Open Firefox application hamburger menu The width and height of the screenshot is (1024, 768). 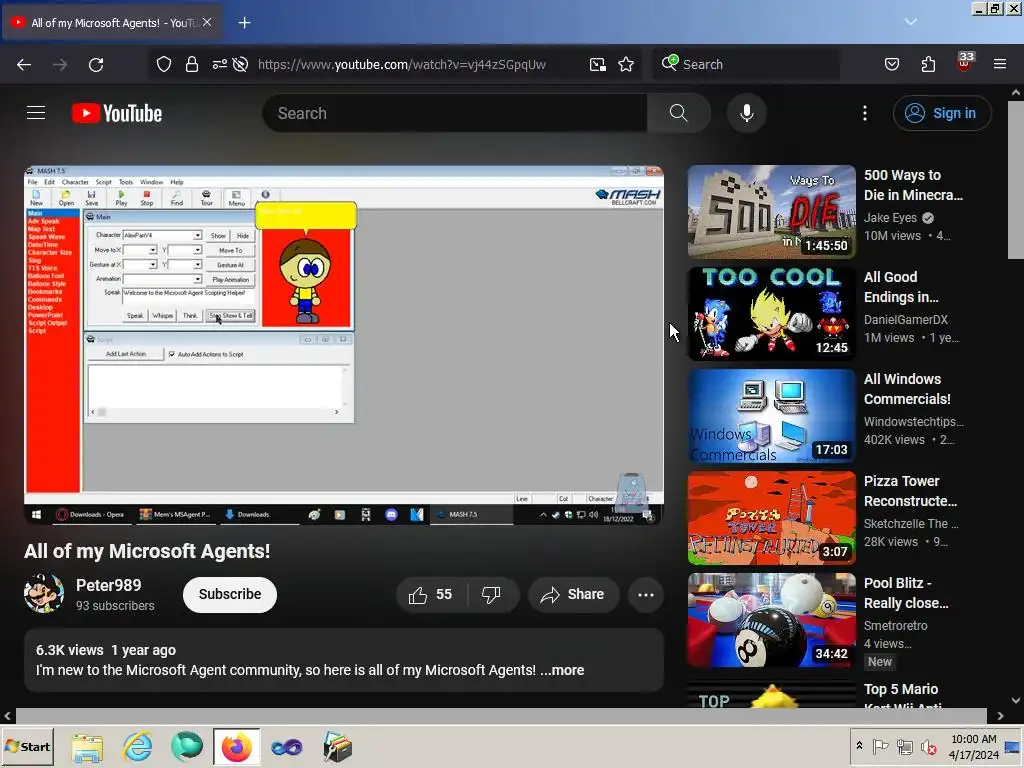pyautogui.click(x=1000, y=64)
